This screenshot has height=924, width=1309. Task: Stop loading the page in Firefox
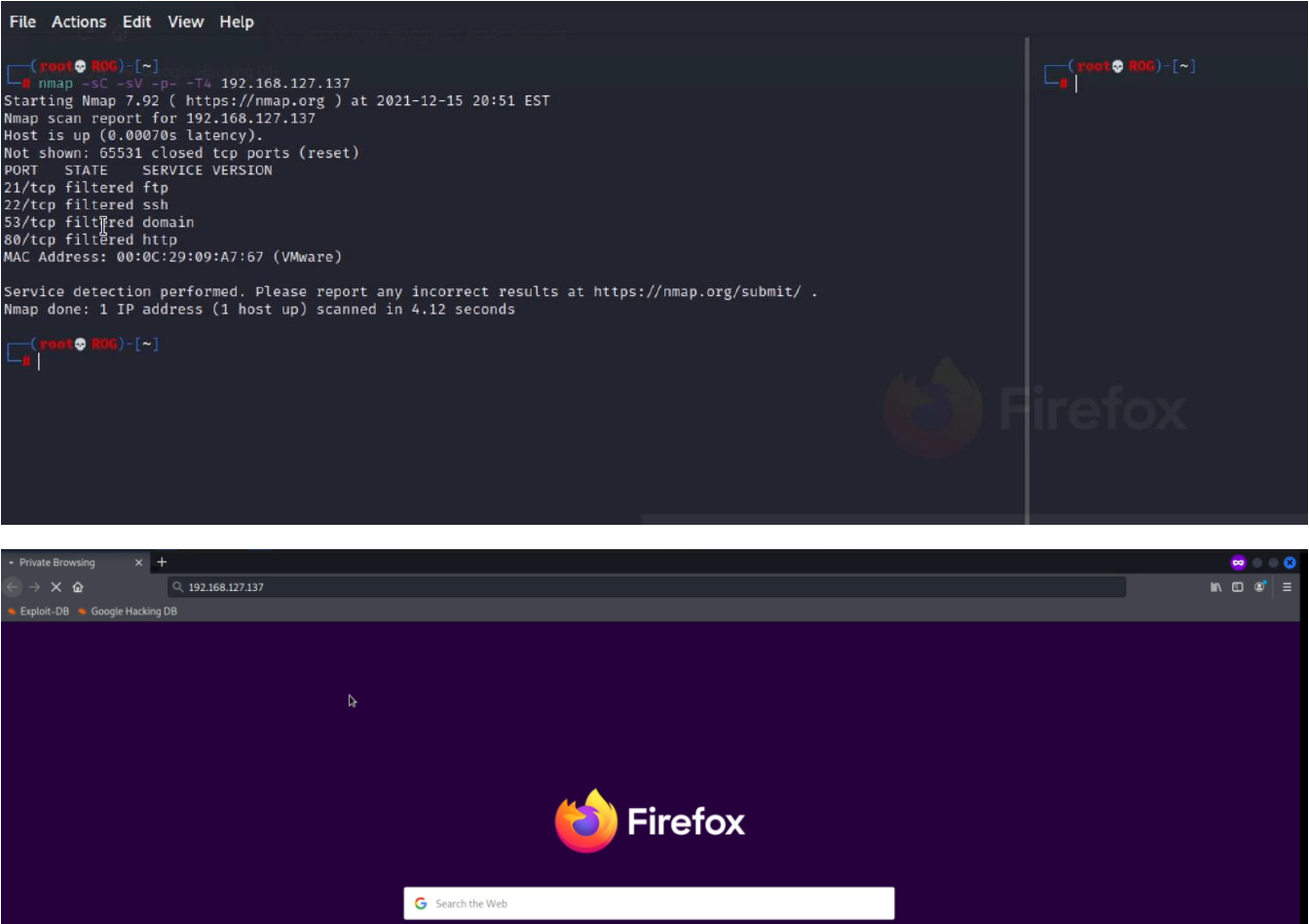click(x=56, y=587)
